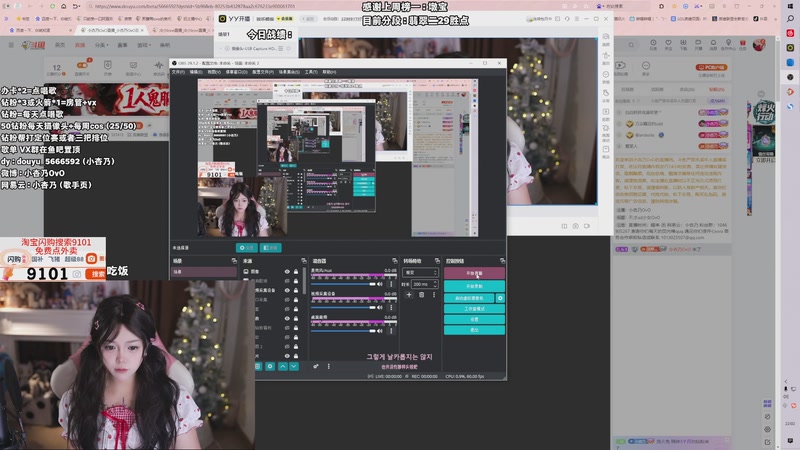Open 麦克风/Aux mixer options kebab menu
Screen dimensions: 800x450
point(391,284)
